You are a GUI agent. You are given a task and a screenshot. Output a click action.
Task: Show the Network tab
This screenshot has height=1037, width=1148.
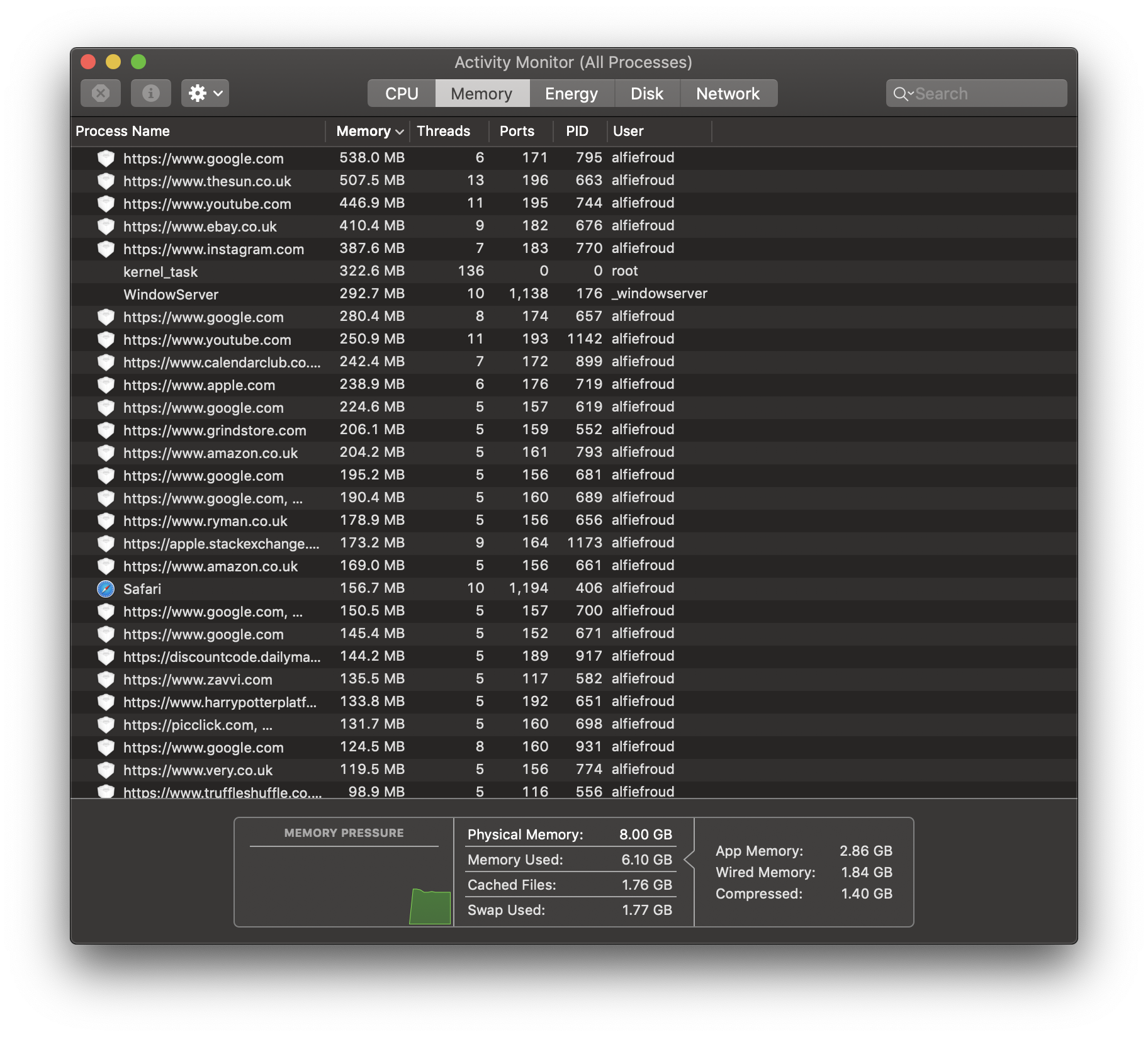point(728,93)
